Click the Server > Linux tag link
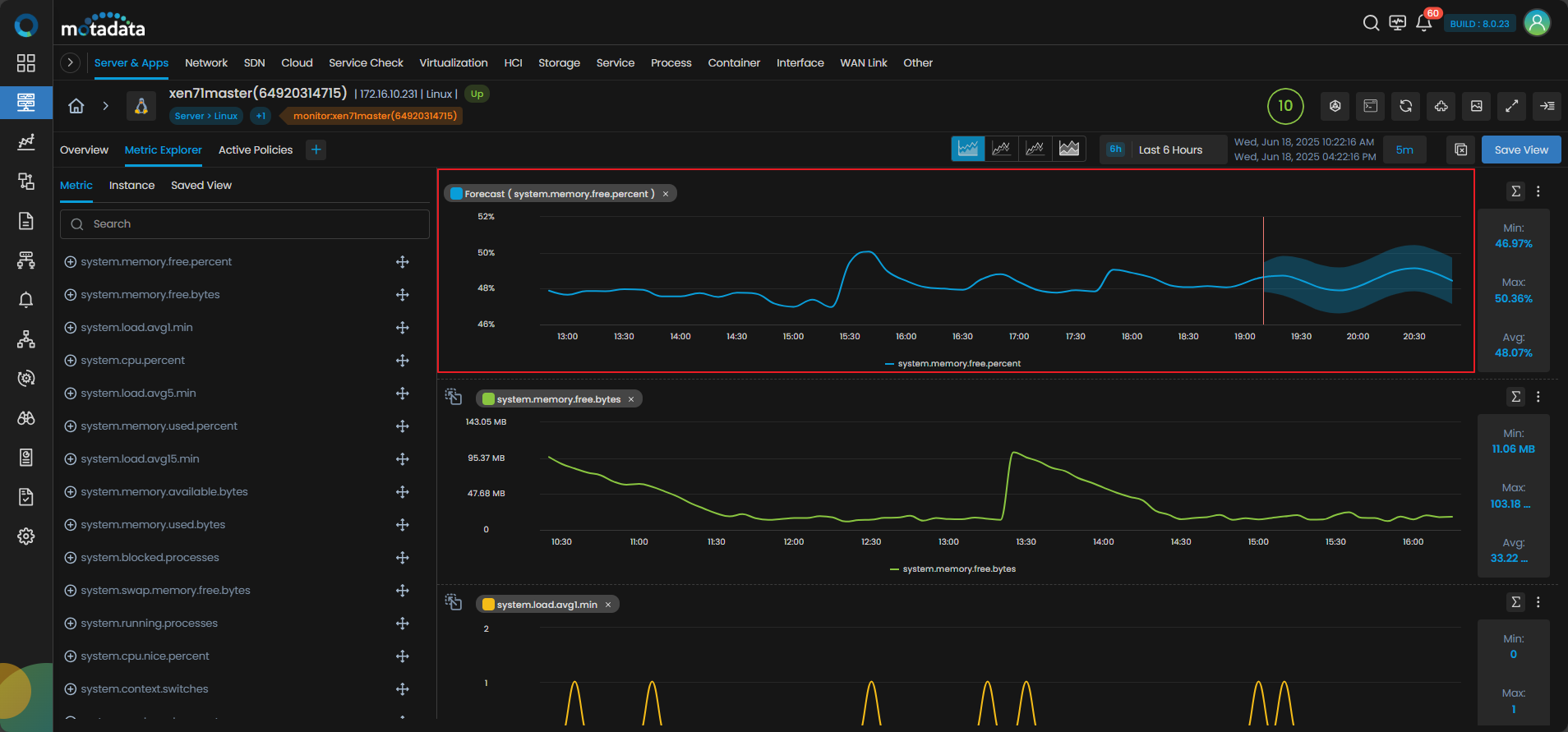This screenshot has width=1568, height=732. click(205, 116)
